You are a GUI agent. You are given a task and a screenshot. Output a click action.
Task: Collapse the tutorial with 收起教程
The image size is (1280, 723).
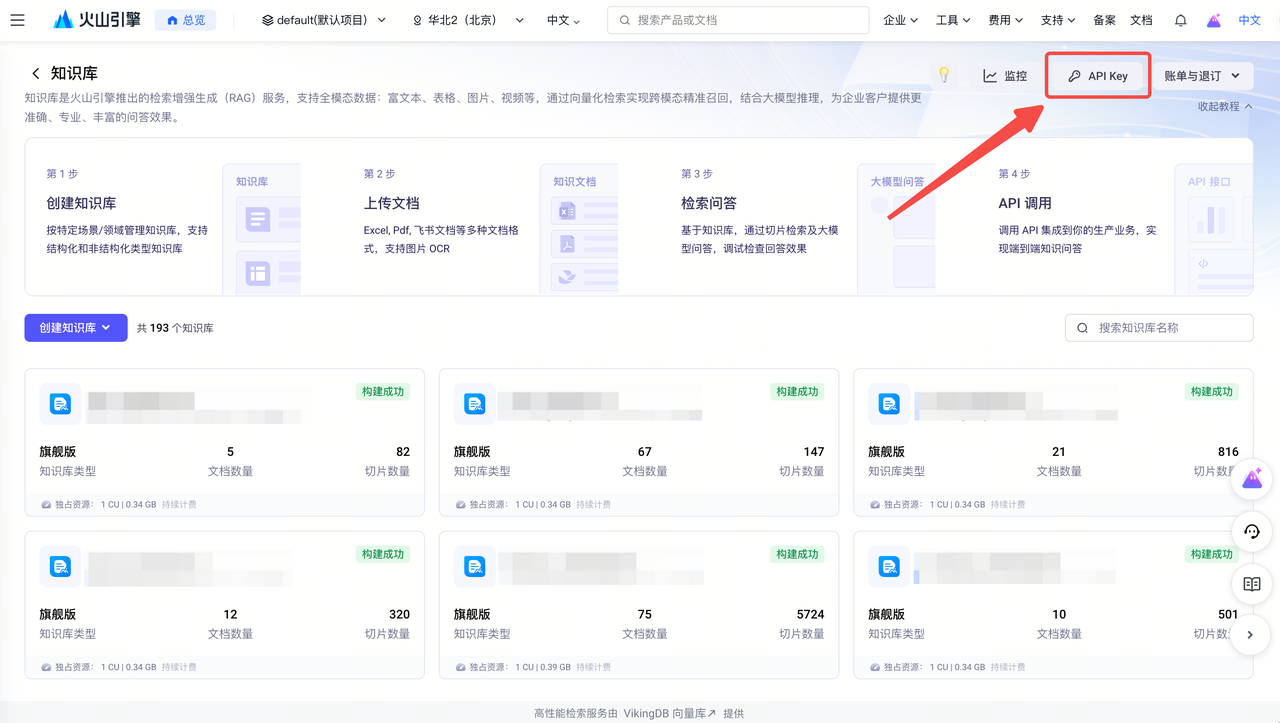(1225, 106)
